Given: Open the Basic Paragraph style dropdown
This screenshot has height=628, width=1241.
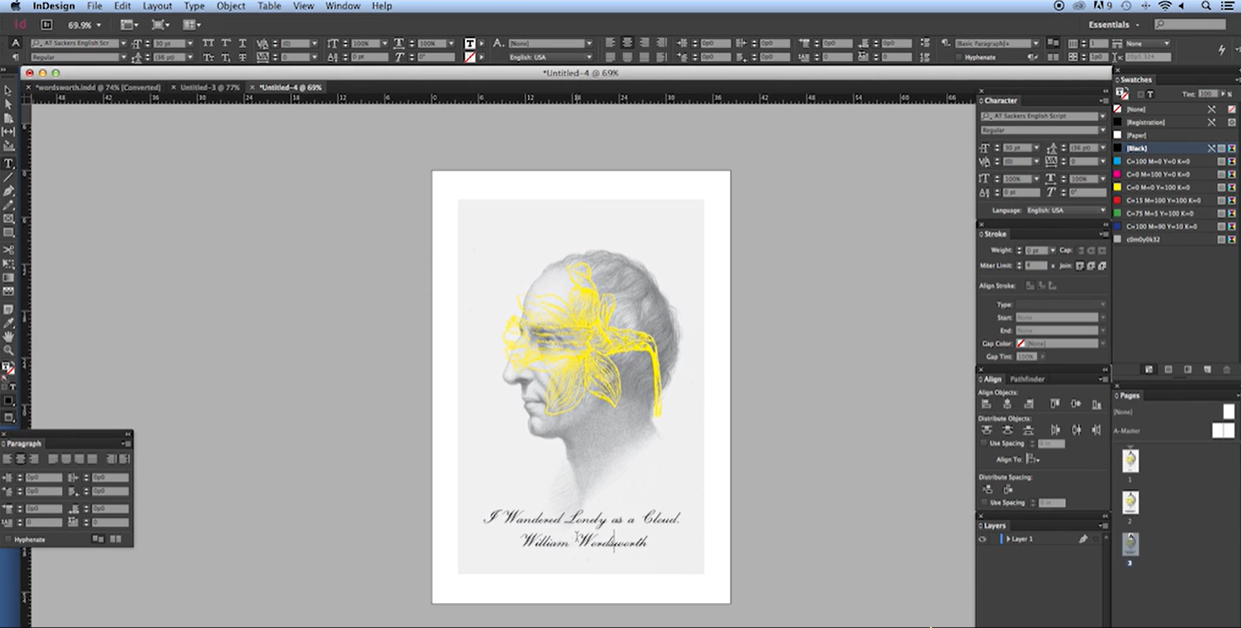Looking at the screenshot, I should [x=1036, y=44].
